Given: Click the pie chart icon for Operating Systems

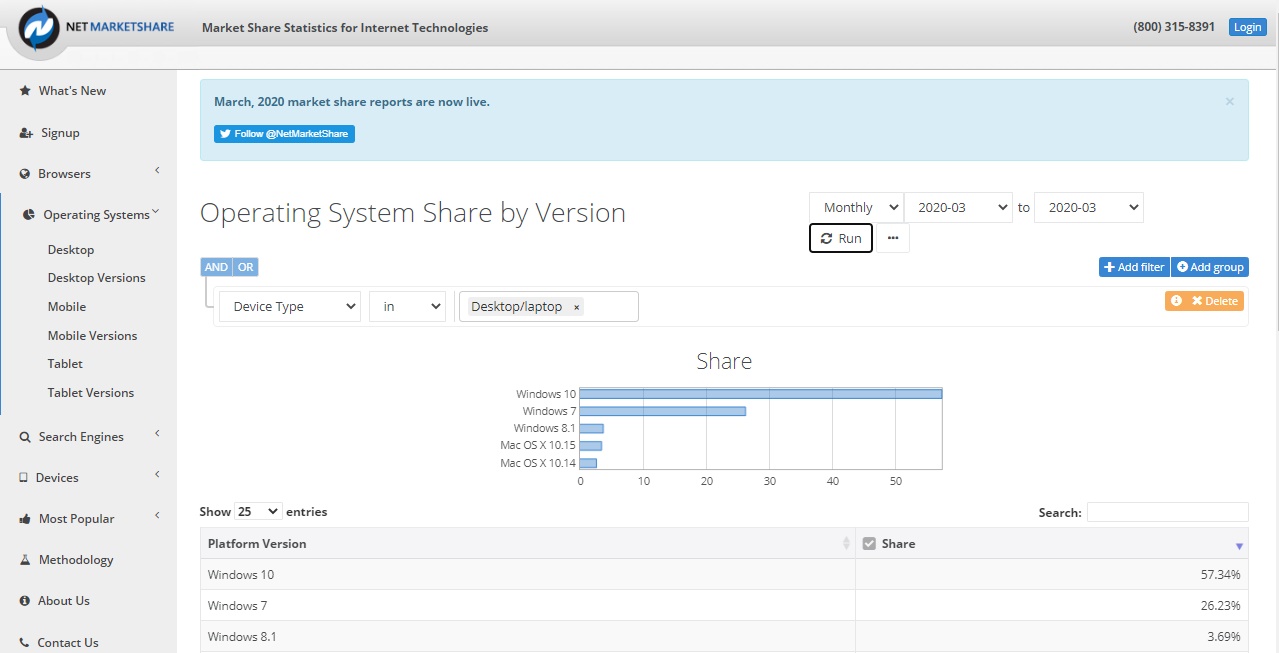Looking at the screenshot, I should (29, 215).
